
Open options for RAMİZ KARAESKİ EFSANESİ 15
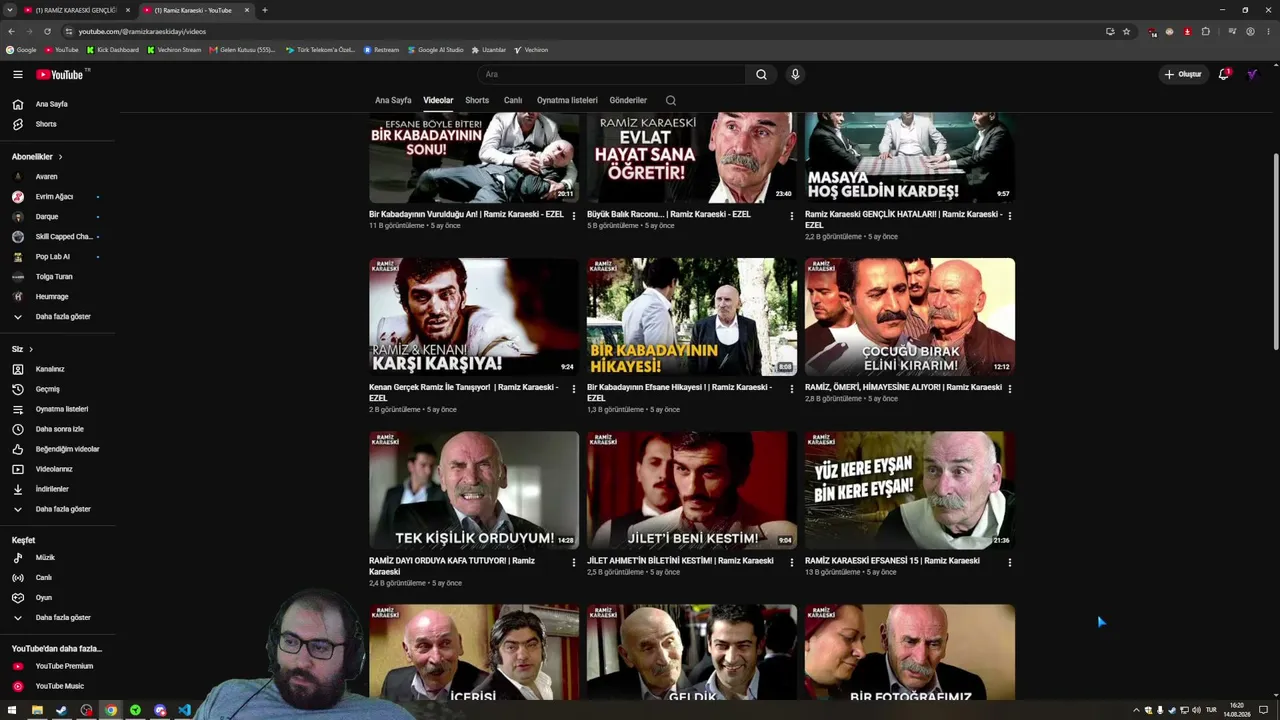1010,563
